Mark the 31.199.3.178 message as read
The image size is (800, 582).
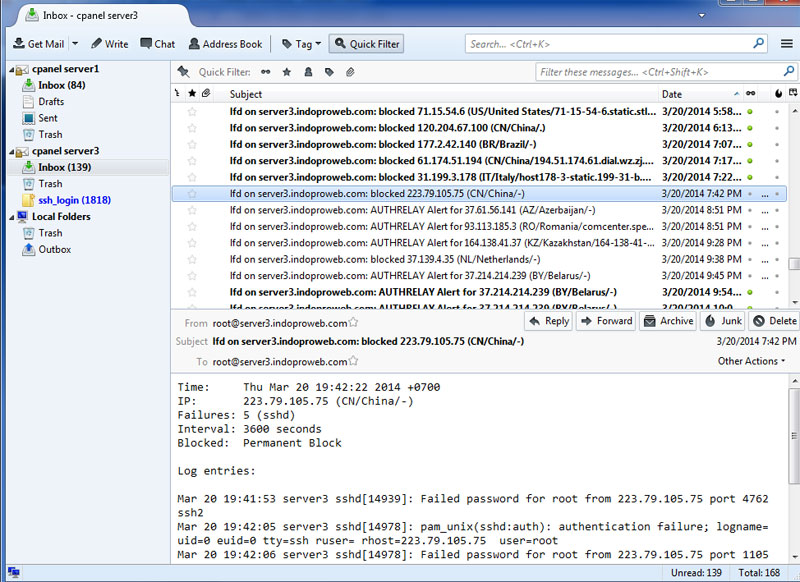(x=750, y=178)
